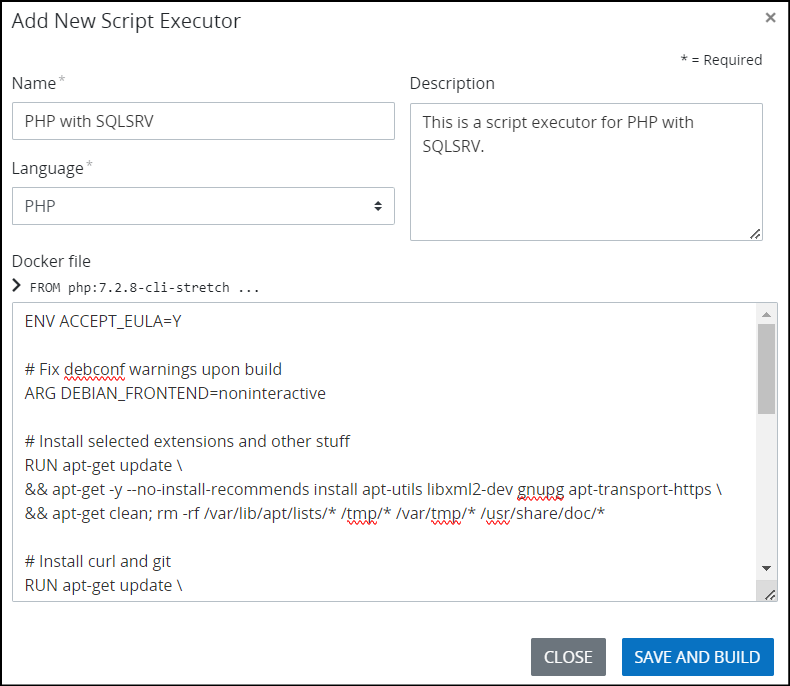790x686 pixels.
Task: Click the CLOSE button
Action: pyautogui.click(x=568, y=657)
